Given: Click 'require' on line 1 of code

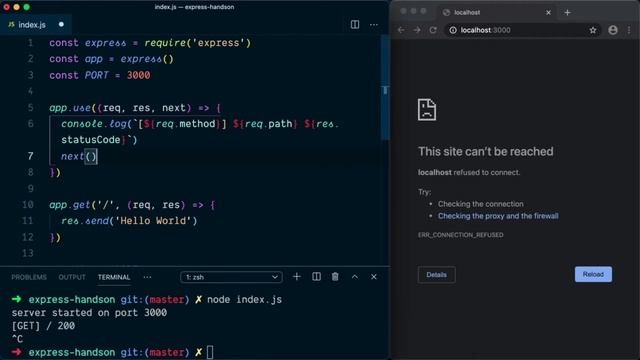Looking at the screenshot, I should [x=165, y=43].
